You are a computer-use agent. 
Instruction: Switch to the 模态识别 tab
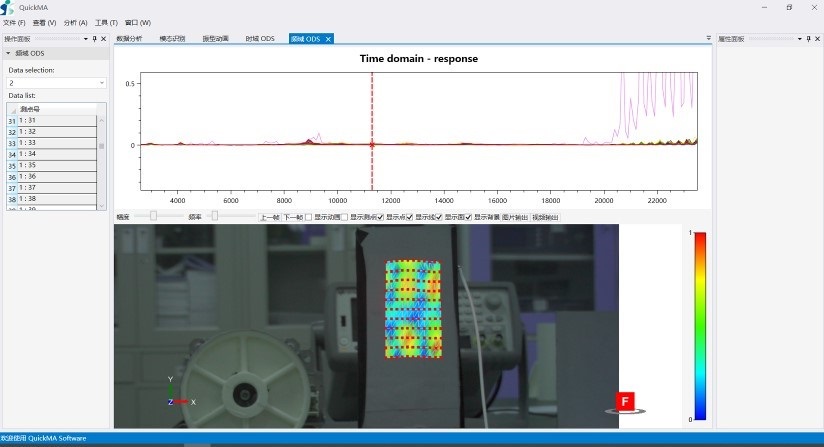(x=172, y=39)
